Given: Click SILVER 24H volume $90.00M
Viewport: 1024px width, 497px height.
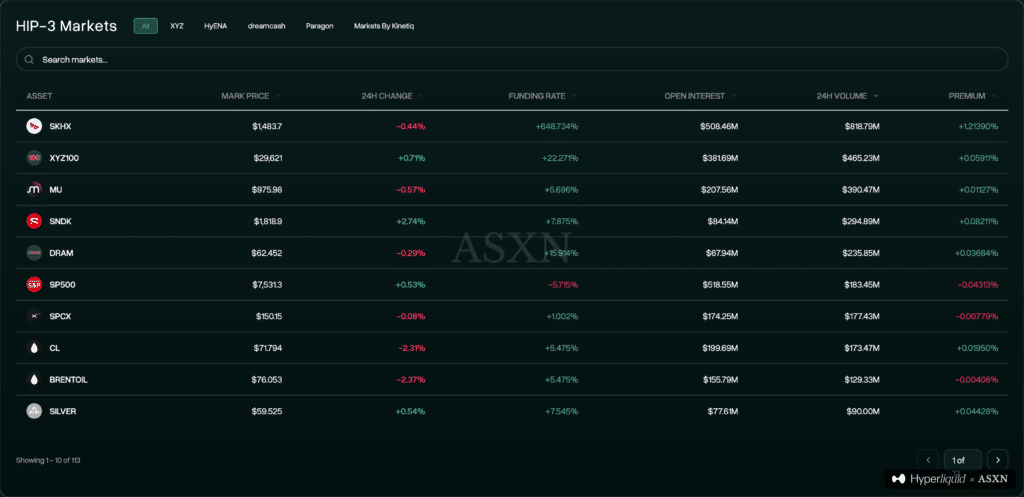Looking at the screenshot, I should 861,411.
